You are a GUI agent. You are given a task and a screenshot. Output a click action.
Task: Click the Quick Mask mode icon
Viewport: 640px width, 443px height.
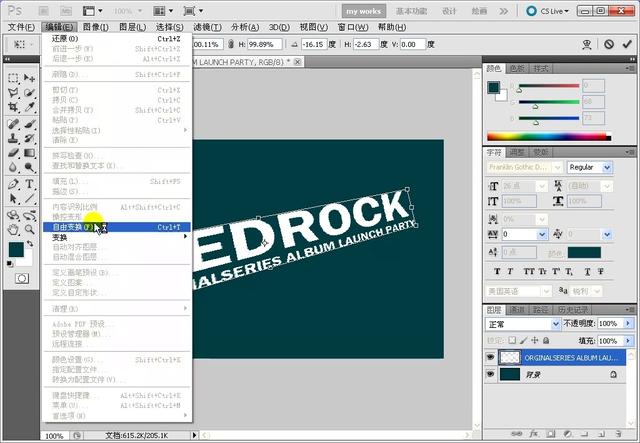22,278
